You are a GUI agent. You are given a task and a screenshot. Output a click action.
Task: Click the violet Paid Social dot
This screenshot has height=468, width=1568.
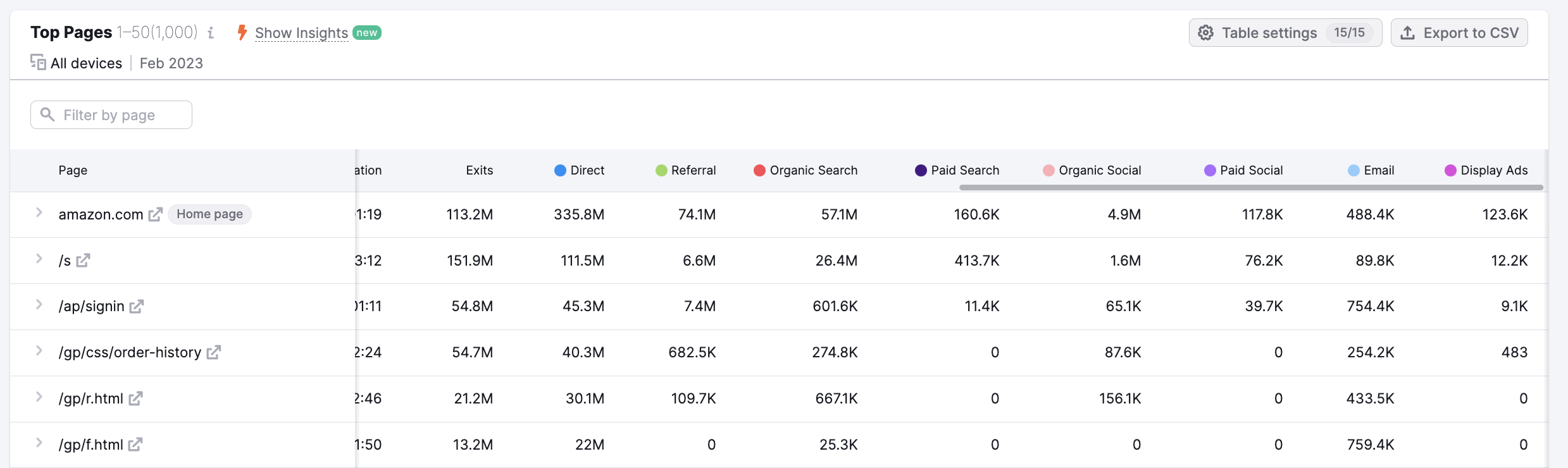(x=1210, y=170)
